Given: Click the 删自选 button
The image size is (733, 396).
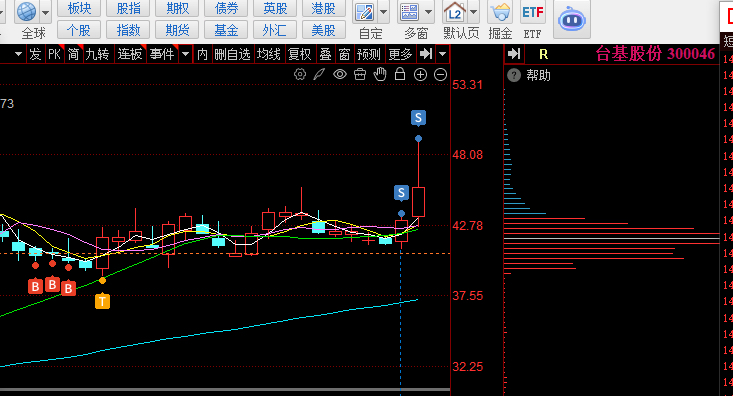Looking at the screenshot, I should point(232,54).
